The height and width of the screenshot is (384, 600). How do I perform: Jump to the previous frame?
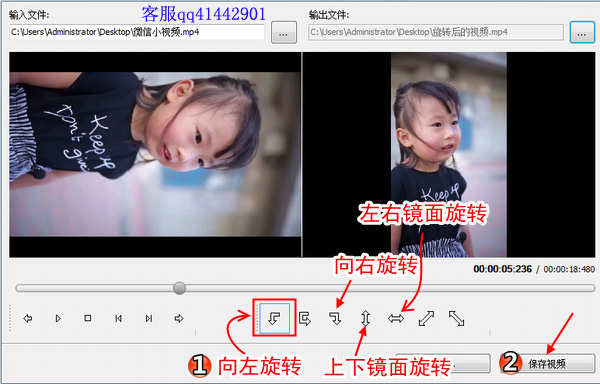click(x=118, y=318)
